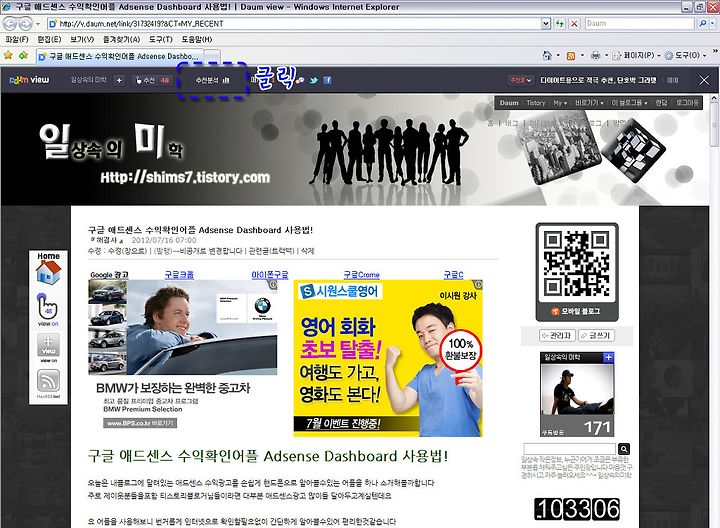Open the 페이지(P) page menu dropdown
The image size is (720, 528).
pos(637,56)
